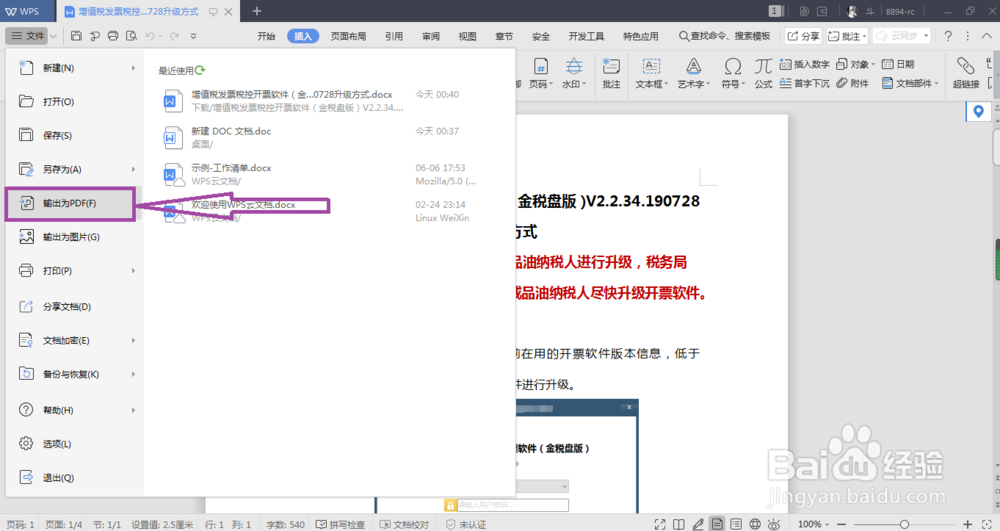This screenshot has width=1000, height=531.
Task: Open print preview from quick toolbar
Action: coord(131,36)
